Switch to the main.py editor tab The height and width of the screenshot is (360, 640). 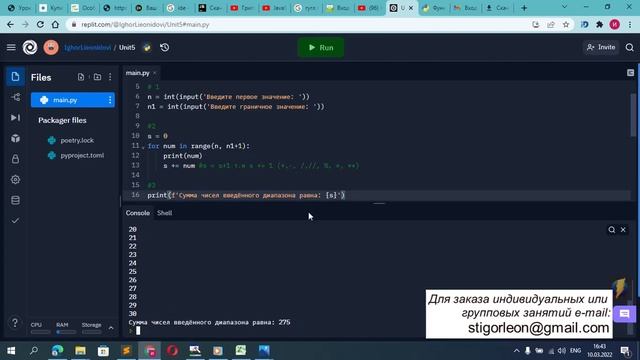[x=138, y=73]
